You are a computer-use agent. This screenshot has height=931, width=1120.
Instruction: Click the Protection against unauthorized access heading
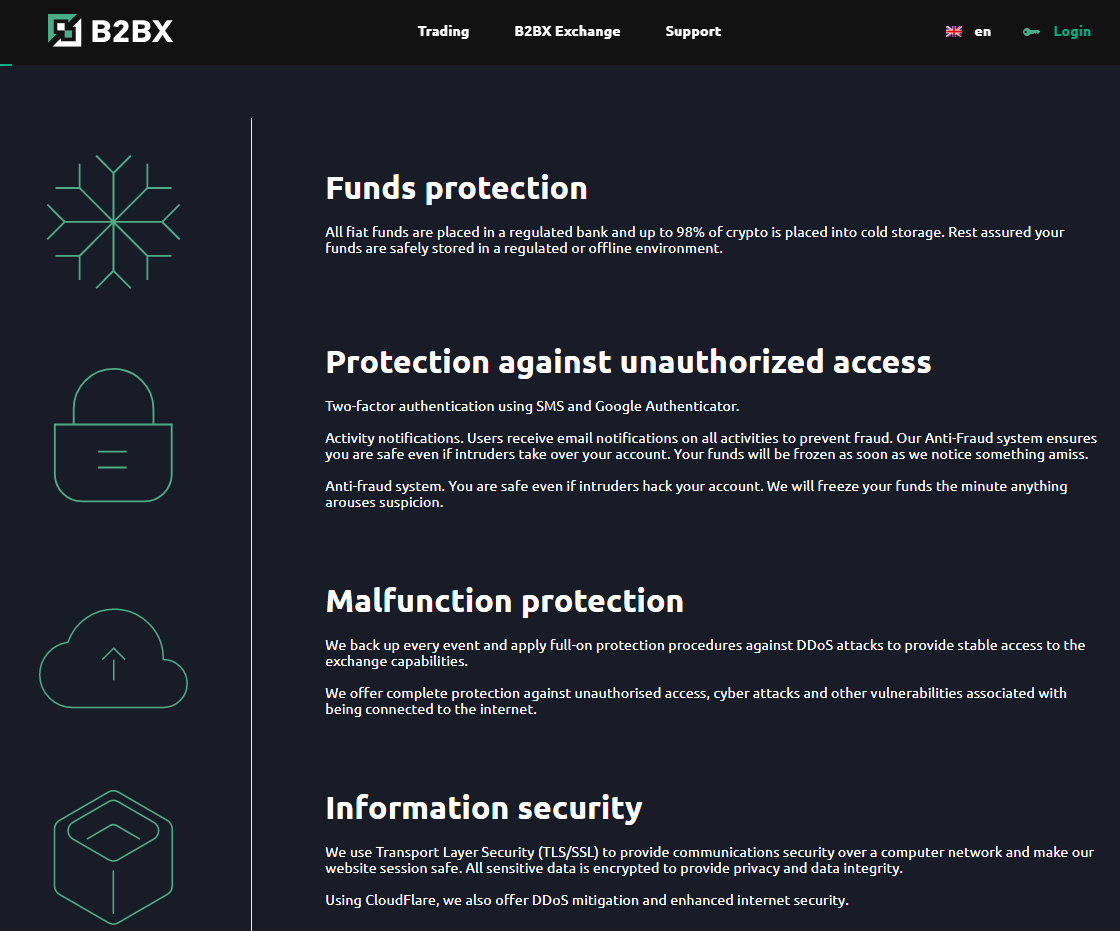click(x=628, y=362)
